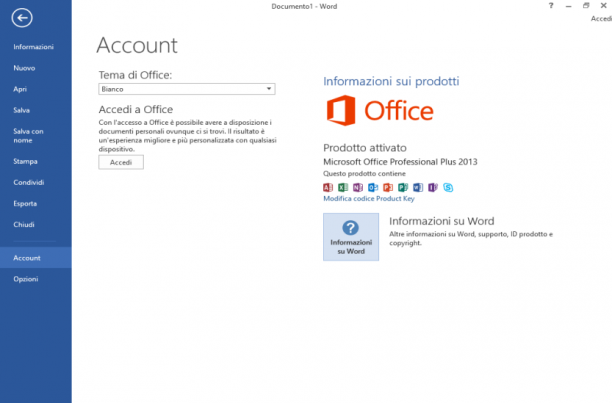Choose Apri from the sidebar menu

click(x=20, y=89)
